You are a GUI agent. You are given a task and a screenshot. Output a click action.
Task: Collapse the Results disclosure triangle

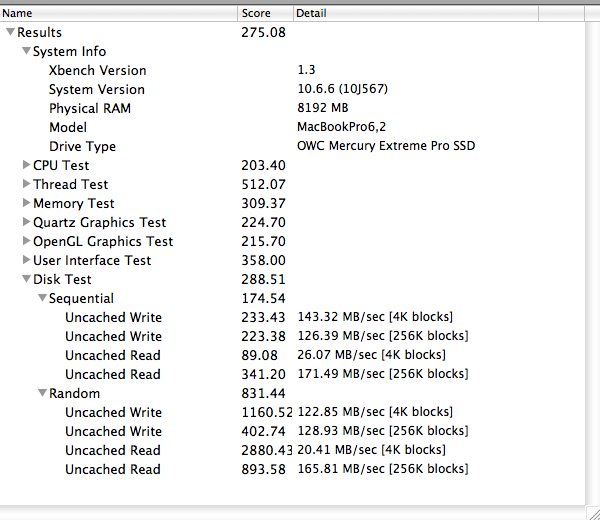point(11,32)
